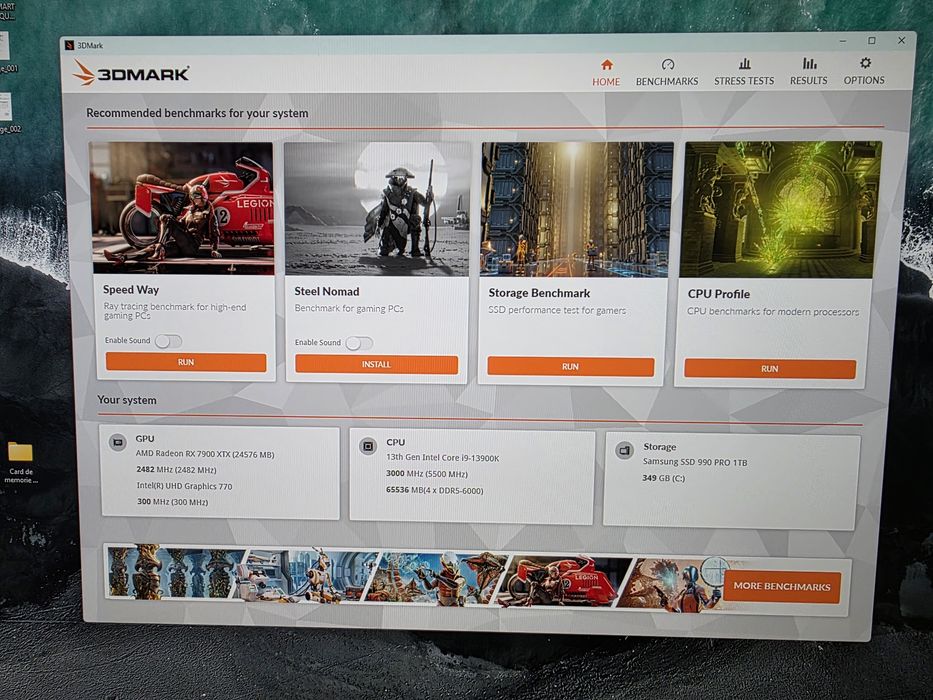Select 13th Gen Intel Core i9-13900K text
The image size is (933, 700).
tap(443, 458)
